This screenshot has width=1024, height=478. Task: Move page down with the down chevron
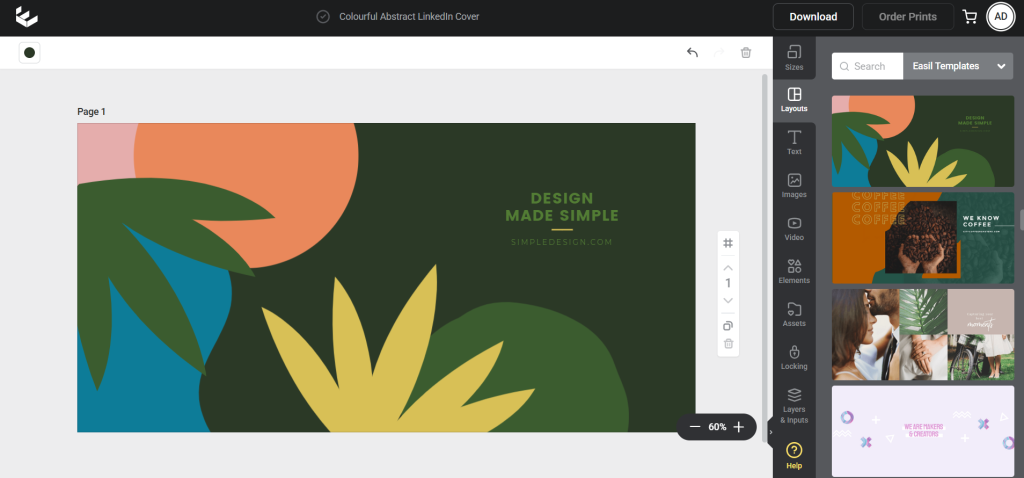pos(728,300)
